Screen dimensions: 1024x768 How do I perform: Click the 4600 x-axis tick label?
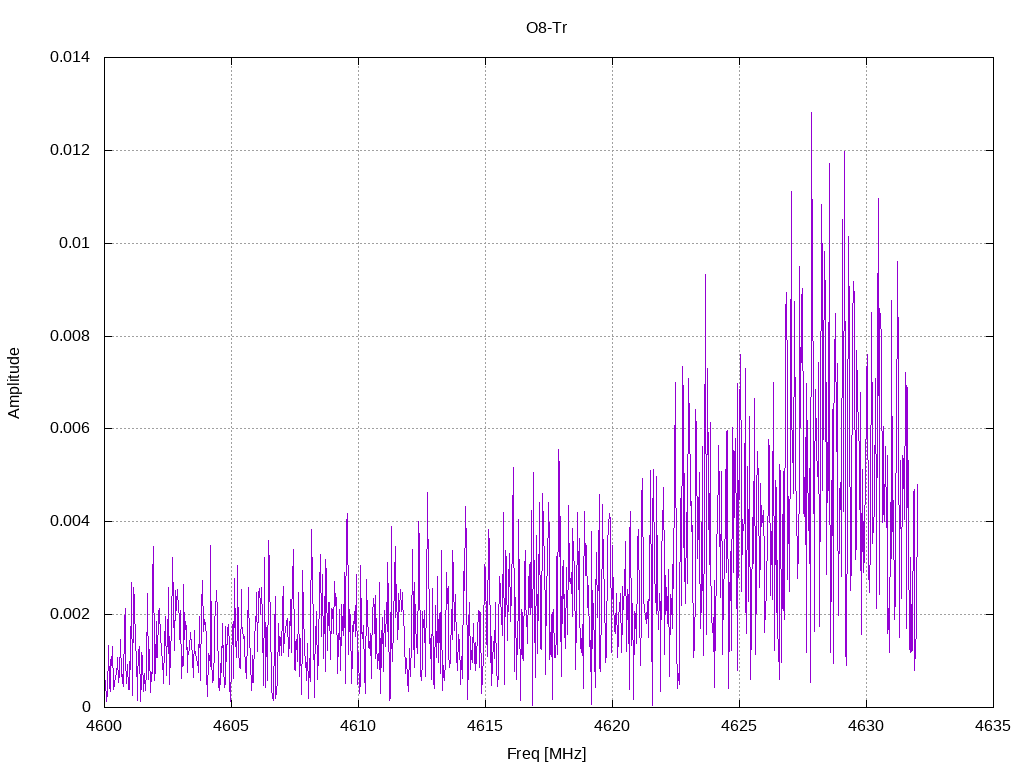(104, 726)
